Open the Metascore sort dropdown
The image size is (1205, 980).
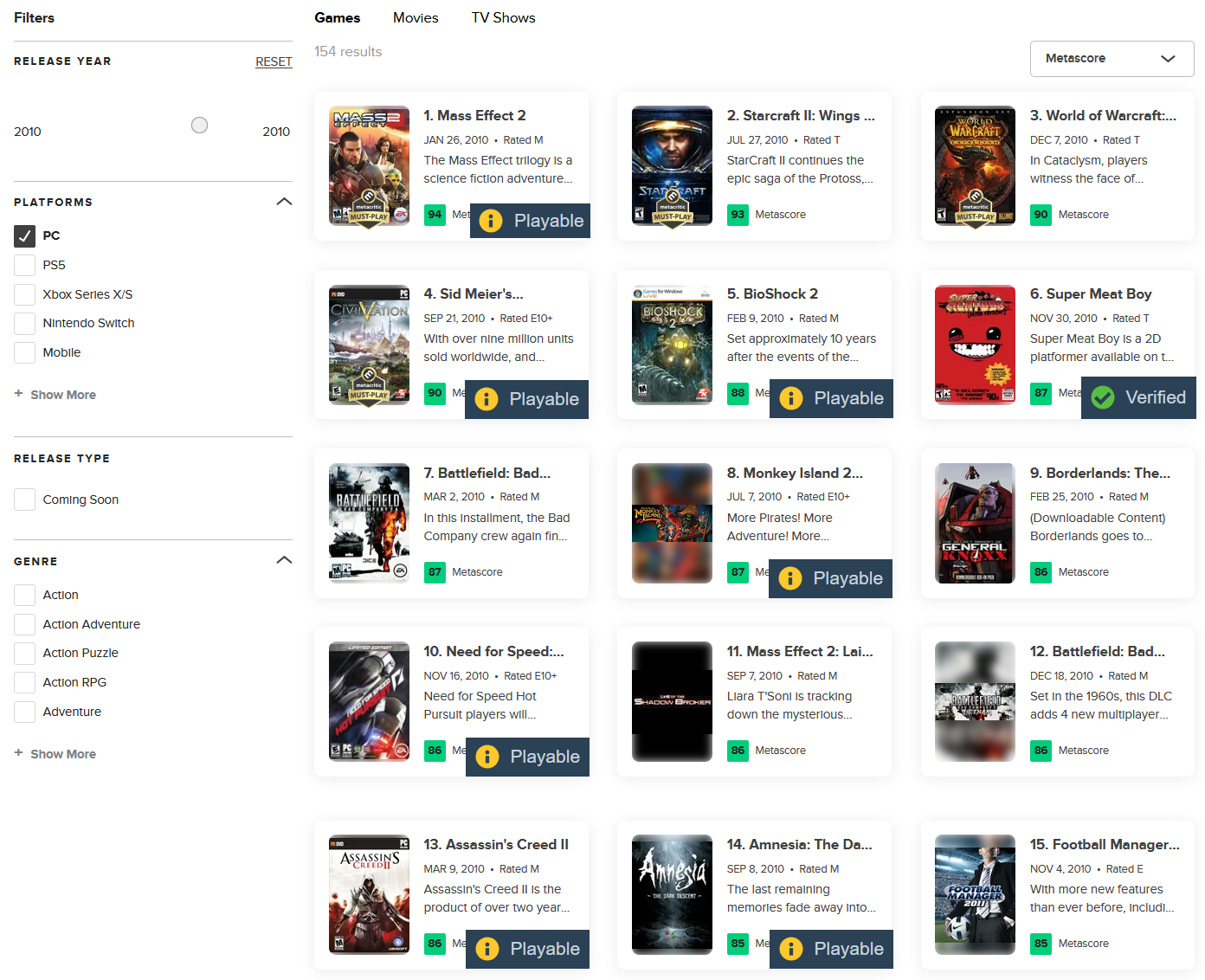click(1112, 59)
